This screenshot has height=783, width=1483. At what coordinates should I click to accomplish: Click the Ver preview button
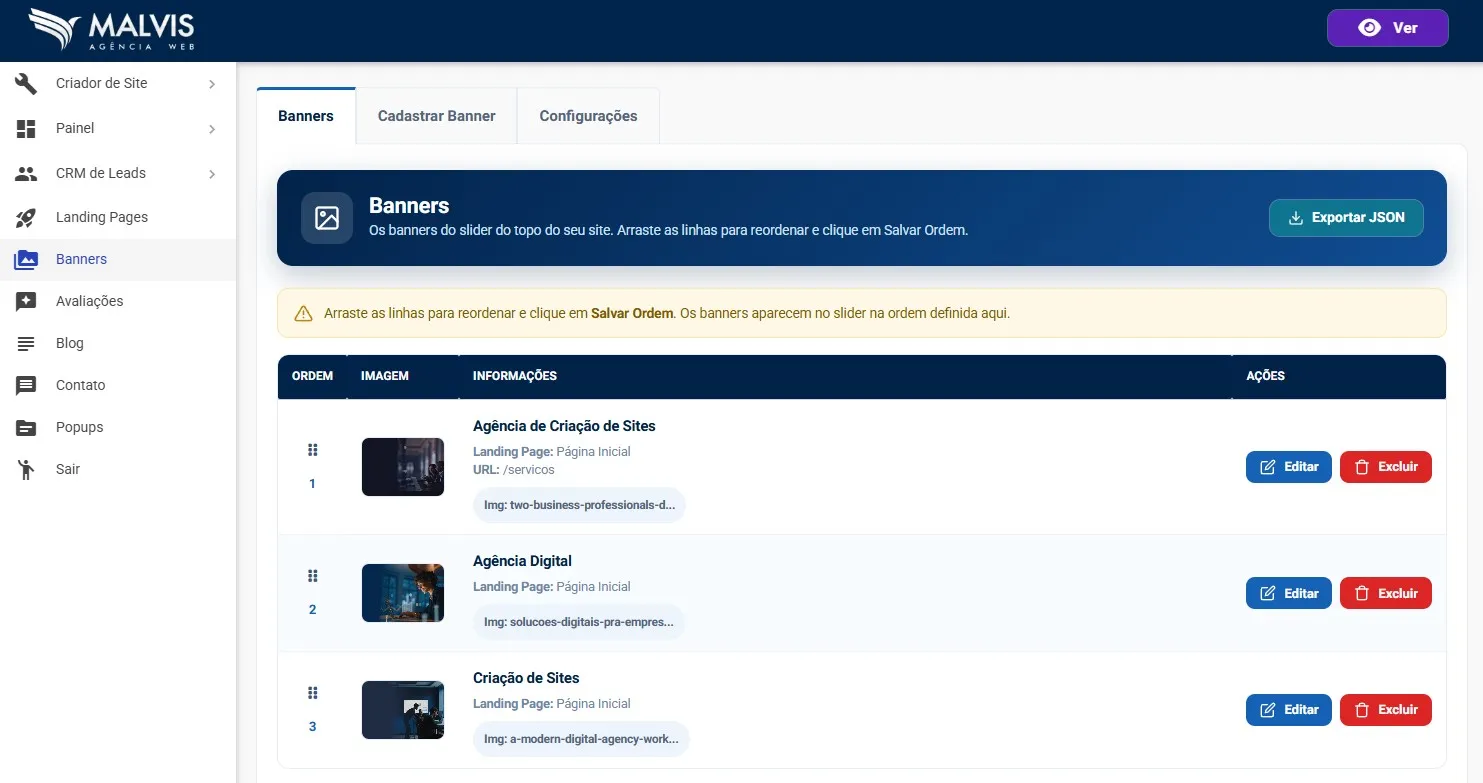pyautogui.click(x=1387, y=28)
